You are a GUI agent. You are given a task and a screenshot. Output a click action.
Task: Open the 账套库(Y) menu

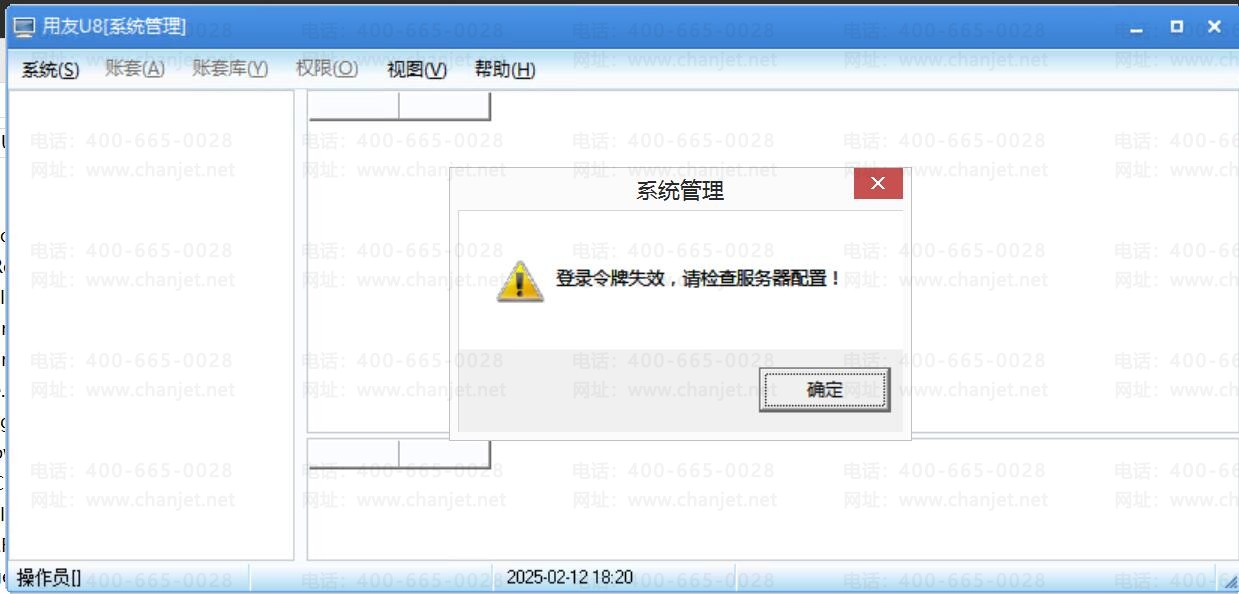tap(230, 69)
